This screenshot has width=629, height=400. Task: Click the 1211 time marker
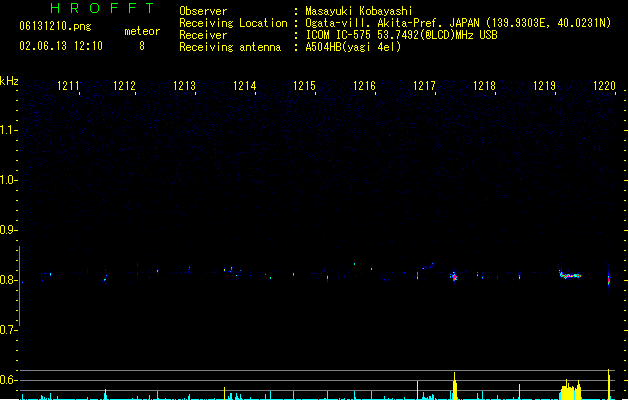(68, 86)
